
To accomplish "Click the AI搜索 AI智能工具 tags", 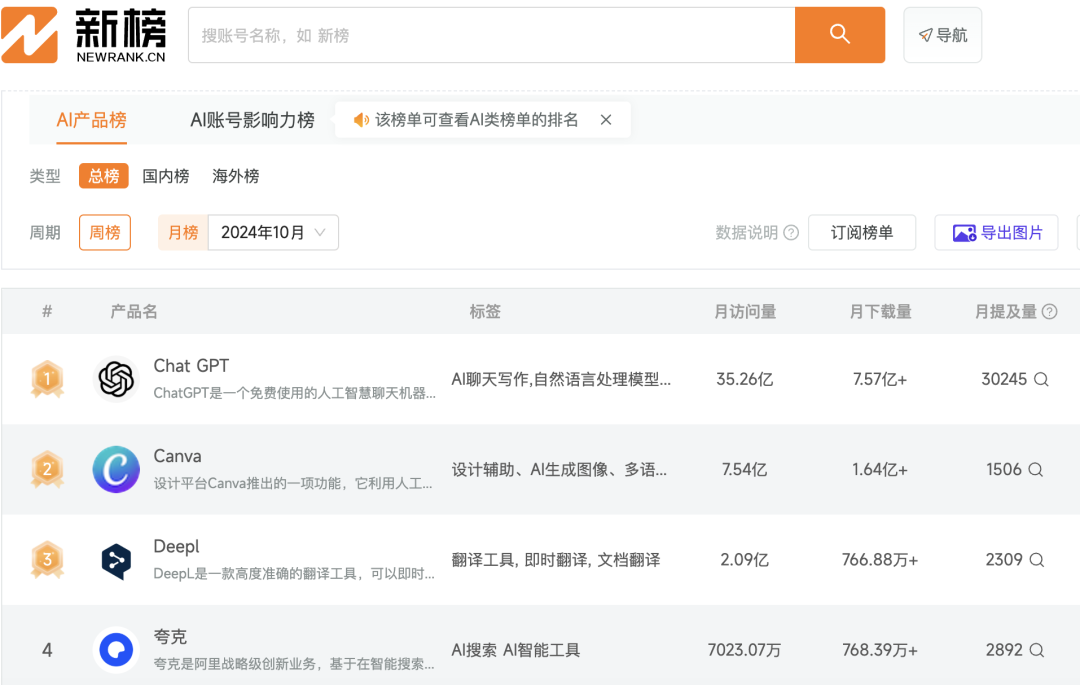I will tap(516, 650).
